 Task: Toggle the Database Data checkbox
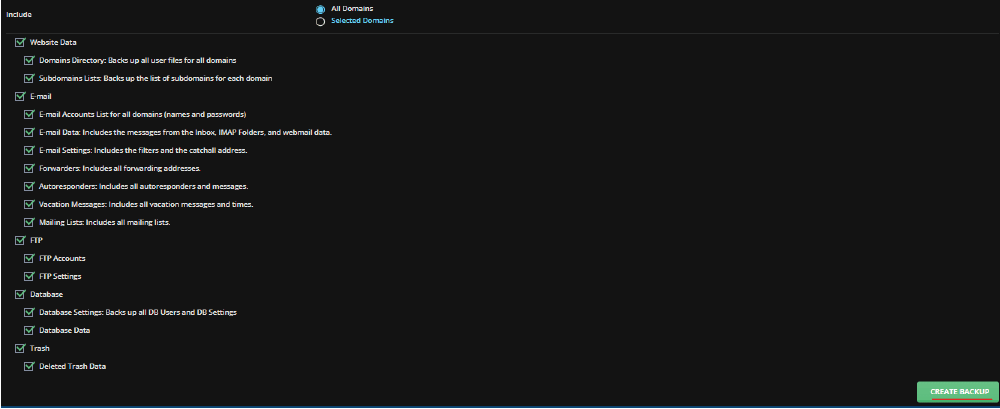coord(29,331)
